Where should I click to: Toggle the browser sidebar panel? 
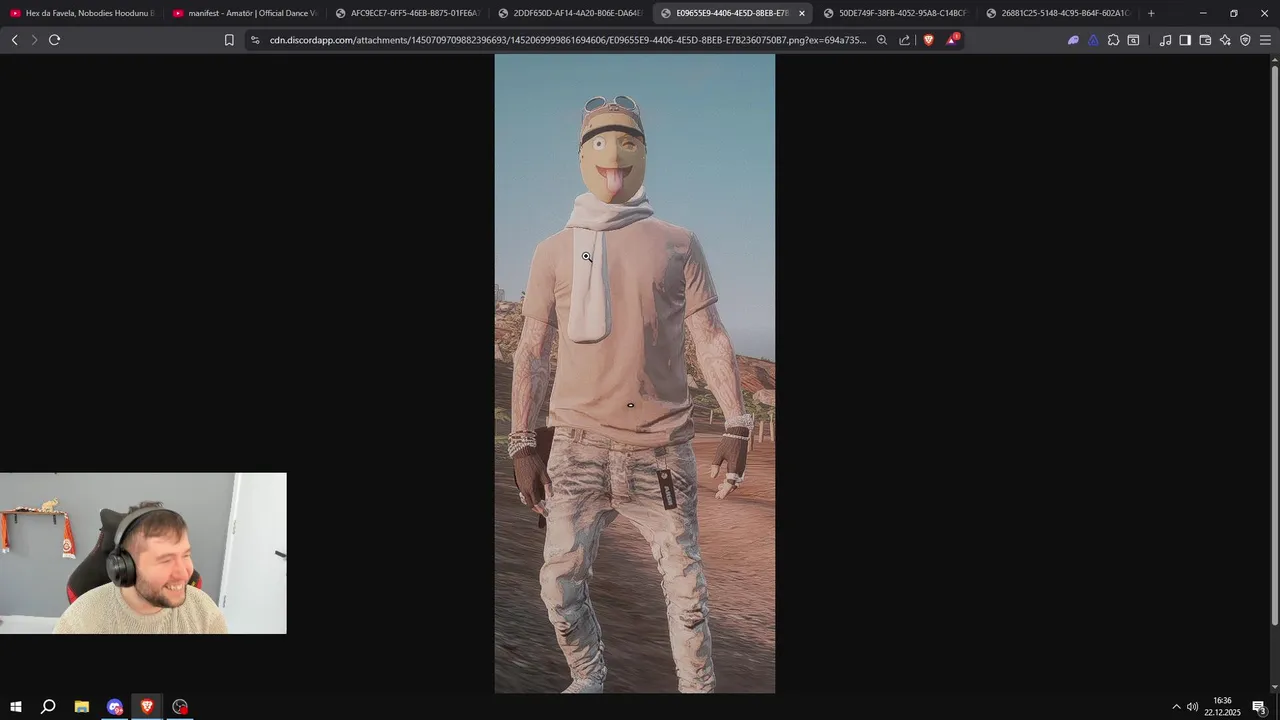[1185, 40]
